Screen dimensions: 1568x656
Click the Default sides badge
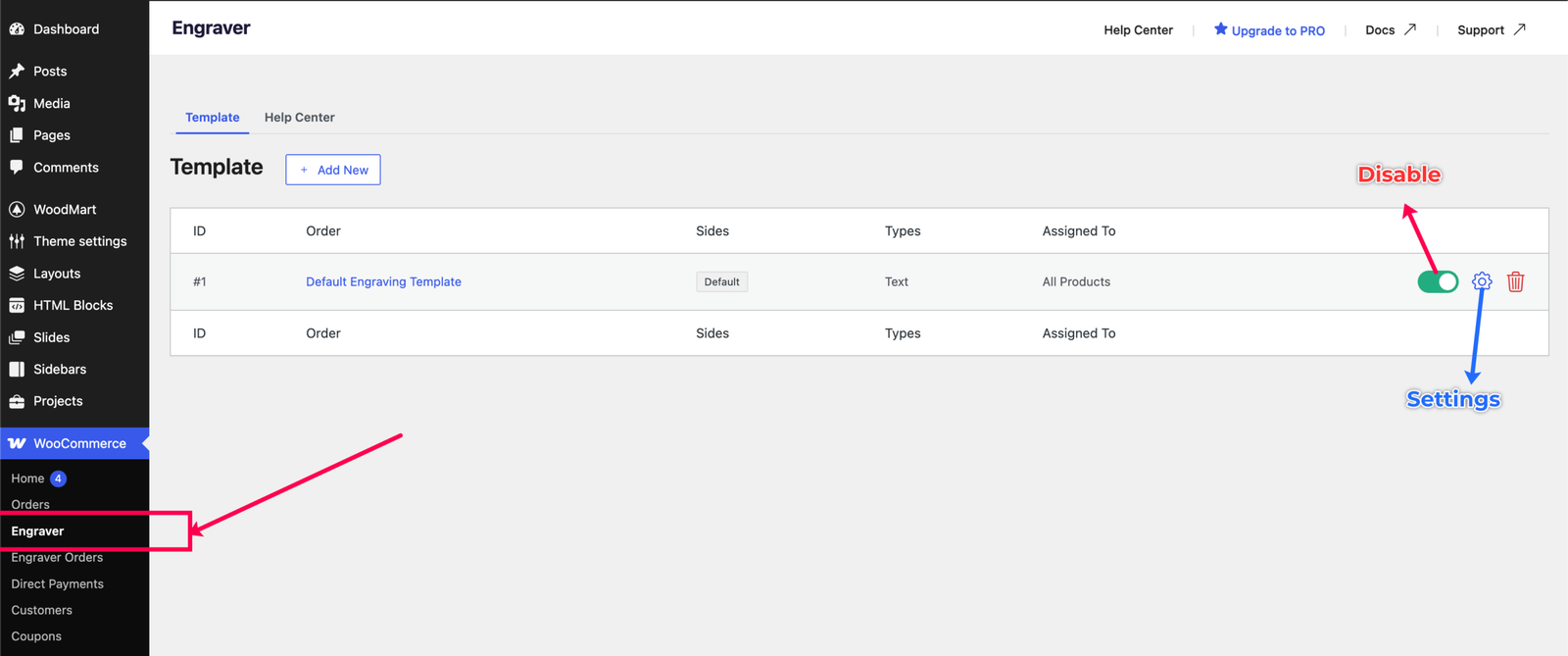pos(722,281)
